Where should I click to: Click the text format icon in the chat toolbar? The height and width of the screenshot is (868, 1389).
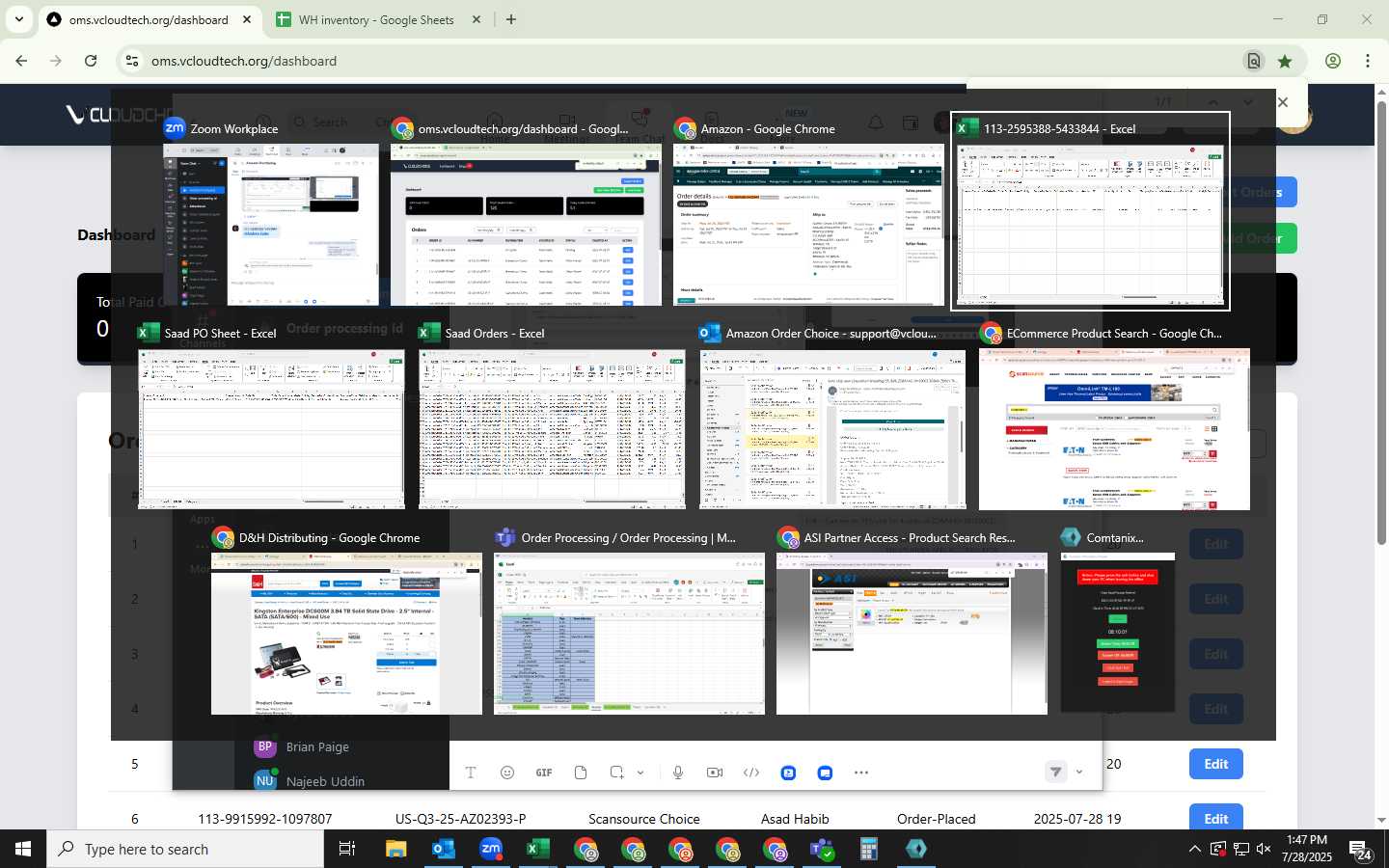tap(471, 773)
